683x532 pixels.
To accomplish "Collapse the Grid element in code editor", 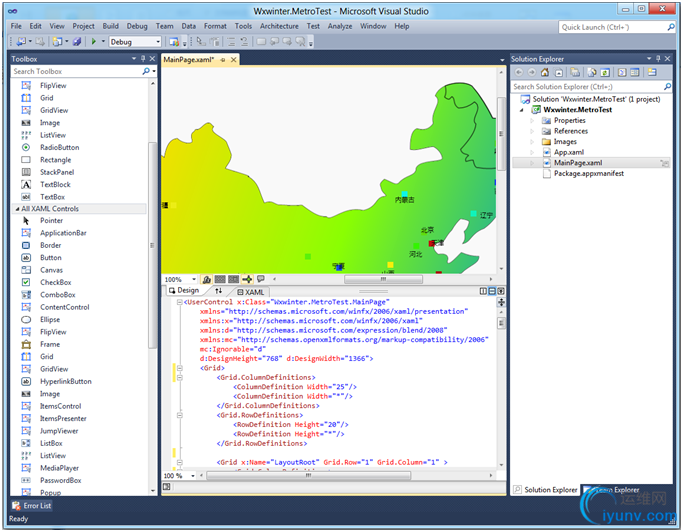I will pyautogui.click(x=179, y=368).
